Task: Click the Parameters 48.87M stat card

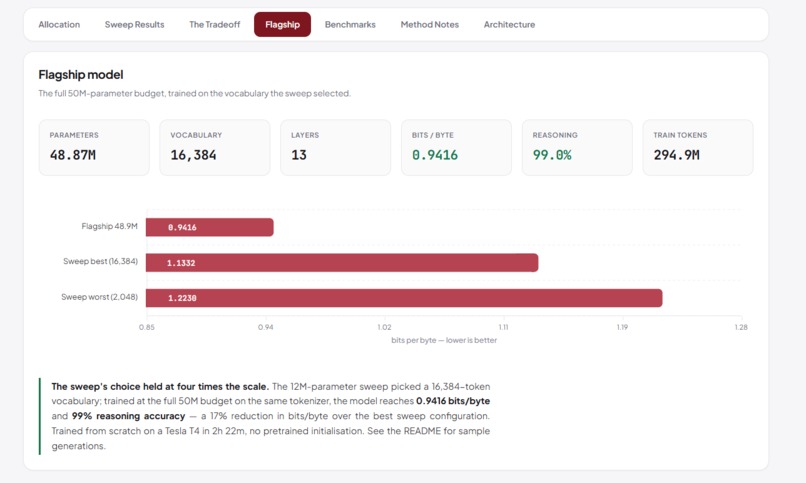Action: tap(94, 147)
